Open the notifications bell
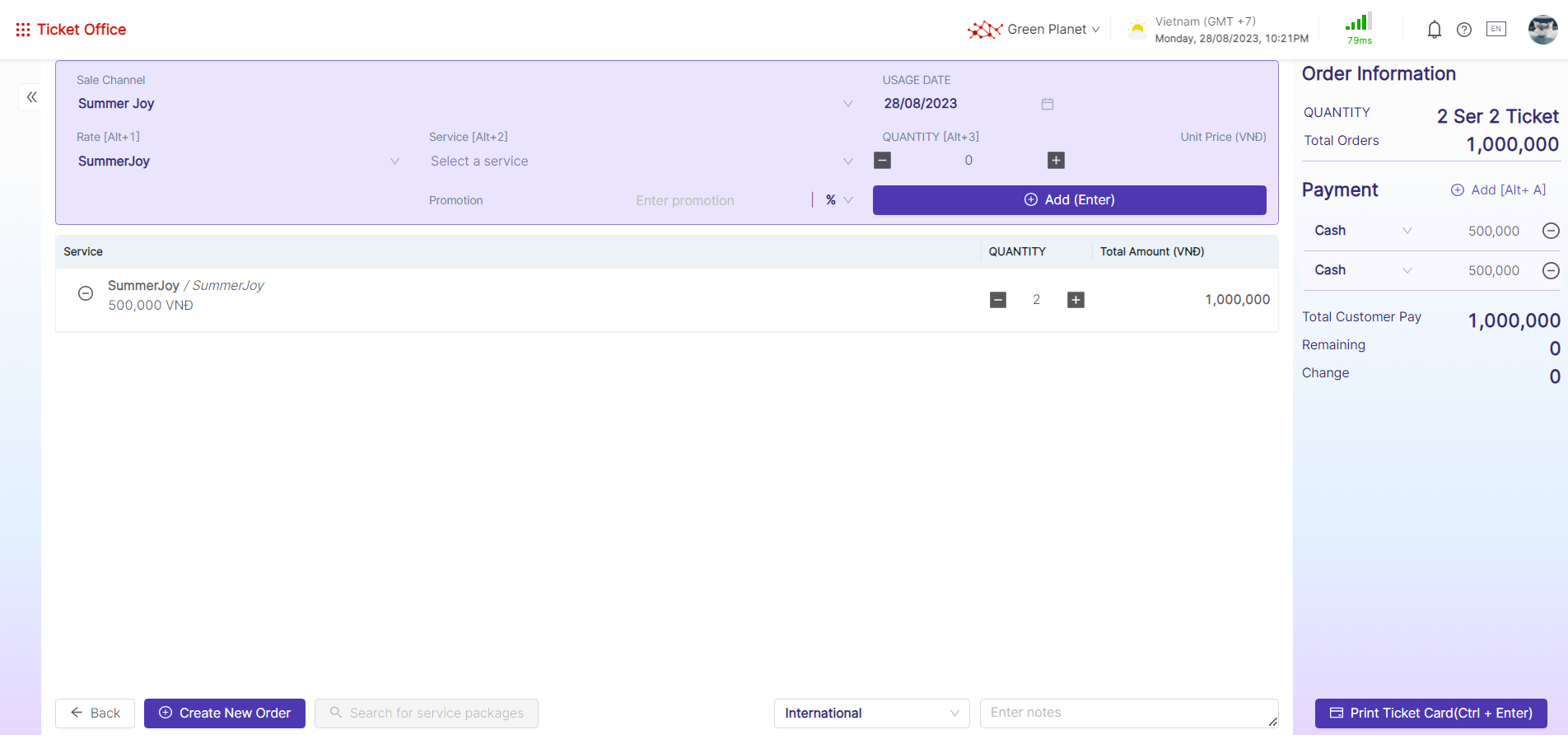Image resolution: width=1568 pixels, height=739 pixels. 1434,30
